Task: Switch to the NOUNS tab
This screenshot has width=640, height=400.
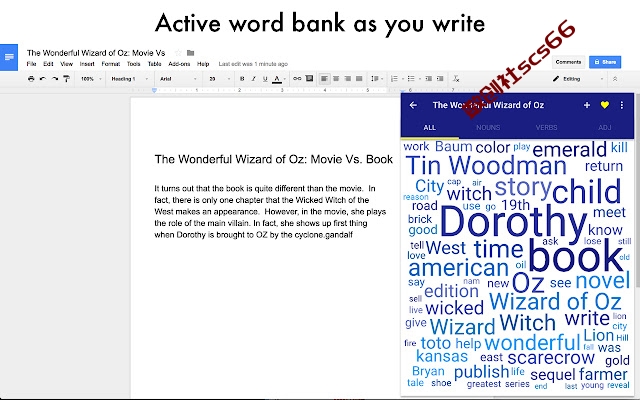Action: (x=488, y=128)
